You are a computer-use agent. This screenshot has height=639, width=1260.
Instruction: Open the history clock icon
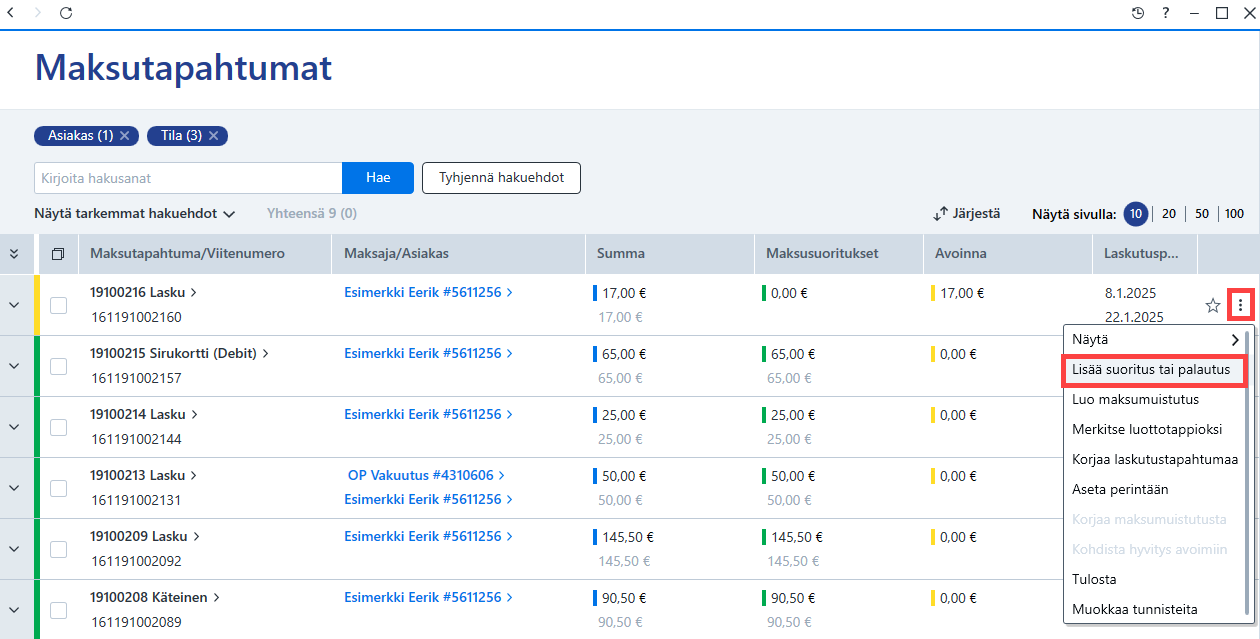click(1138, 13)
